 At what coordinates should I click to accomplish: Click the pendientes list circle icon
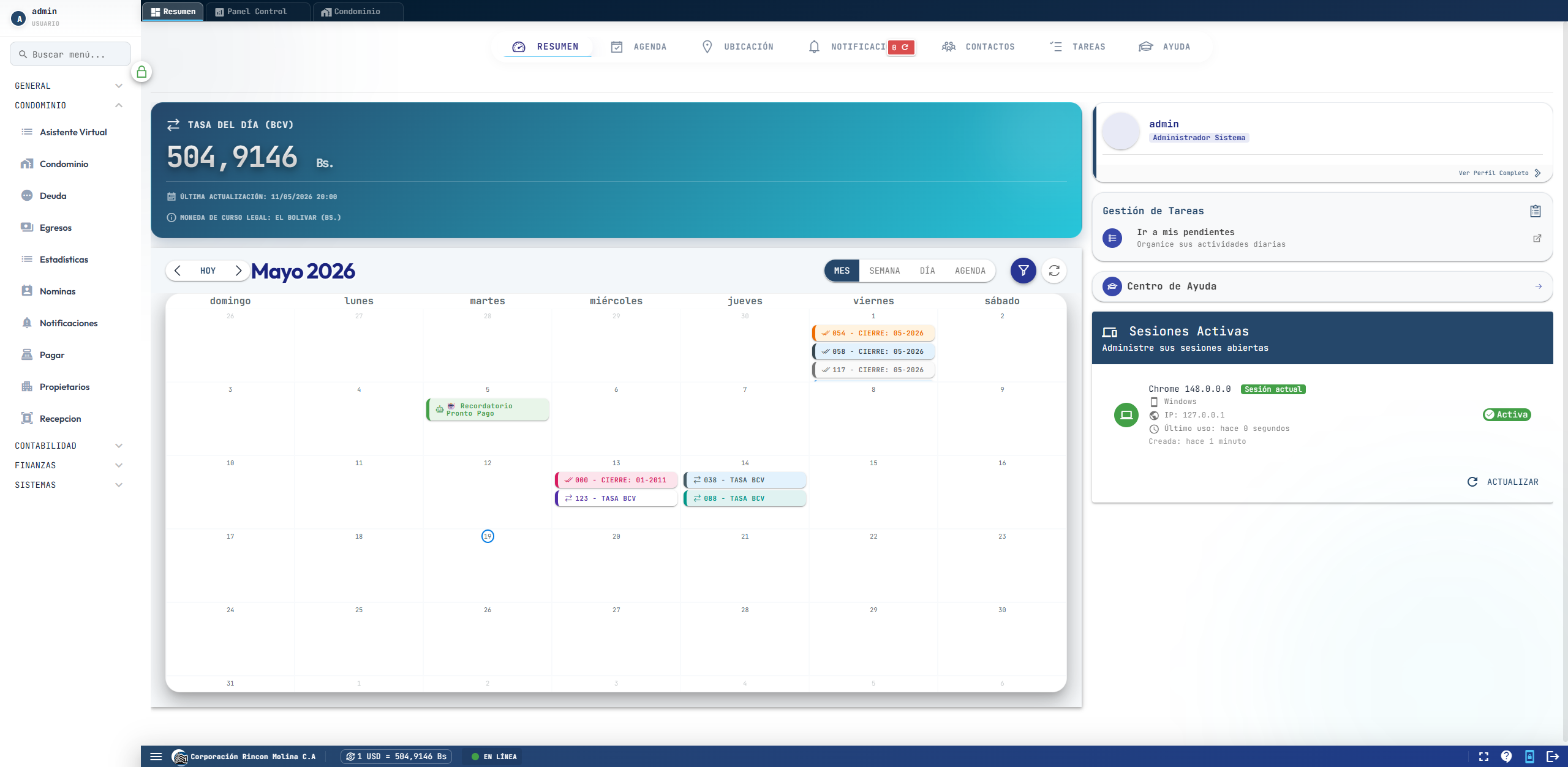1112,238
